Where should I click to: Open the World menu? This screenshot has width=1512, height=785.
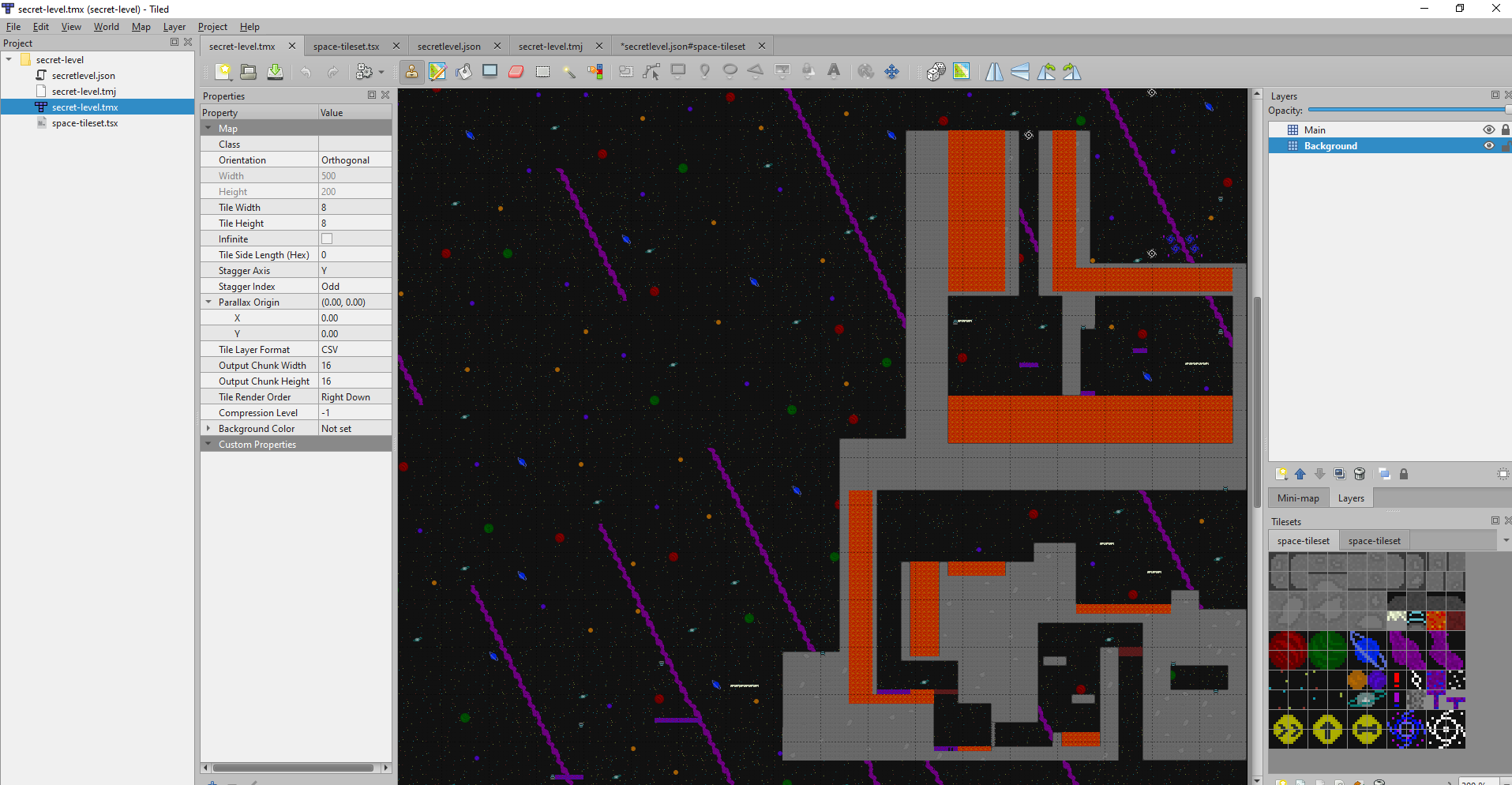coord(106,27)
